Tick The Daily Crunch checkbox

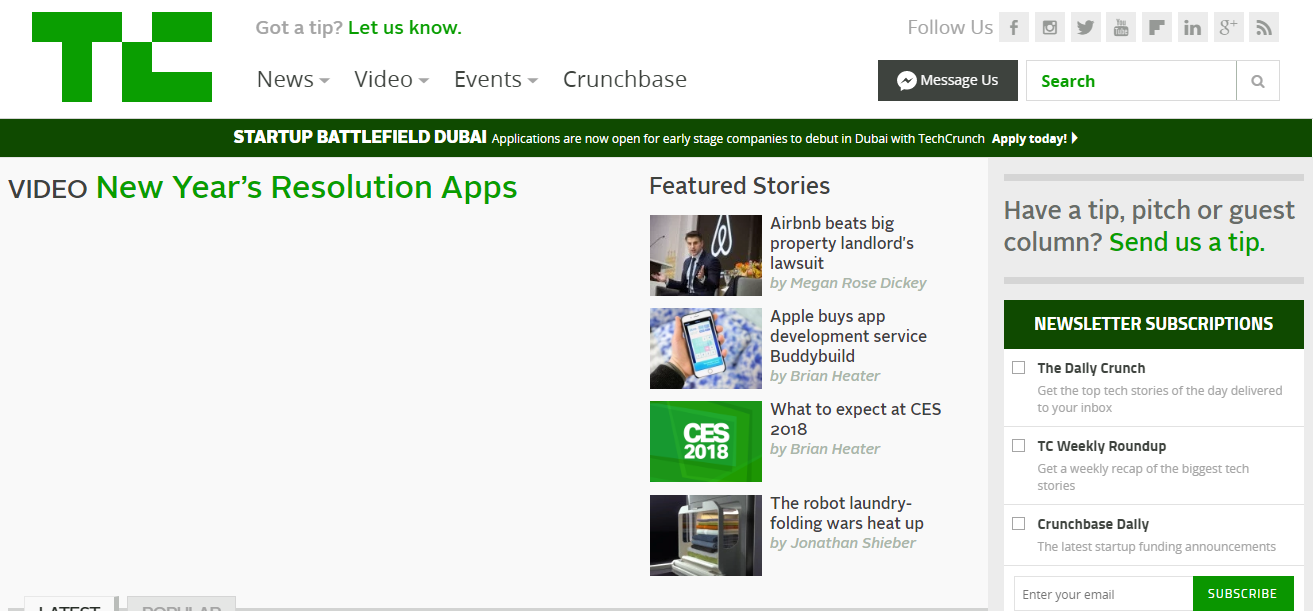pos(1018,367)
